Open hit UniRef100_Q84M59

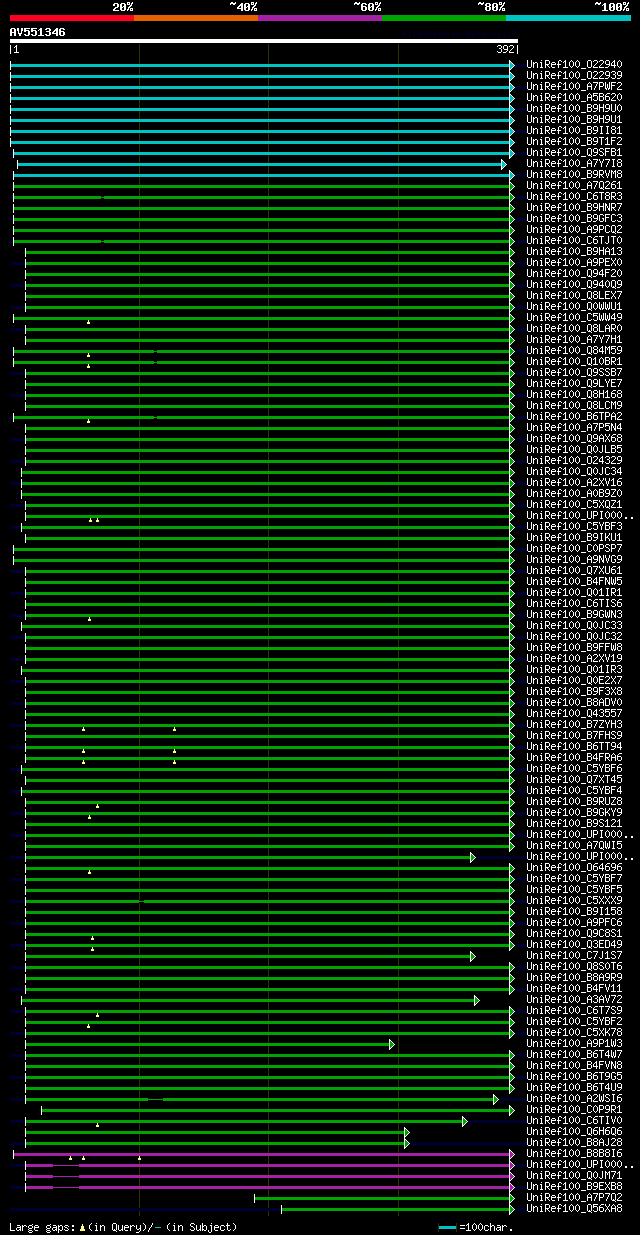(x=574, y=351)
